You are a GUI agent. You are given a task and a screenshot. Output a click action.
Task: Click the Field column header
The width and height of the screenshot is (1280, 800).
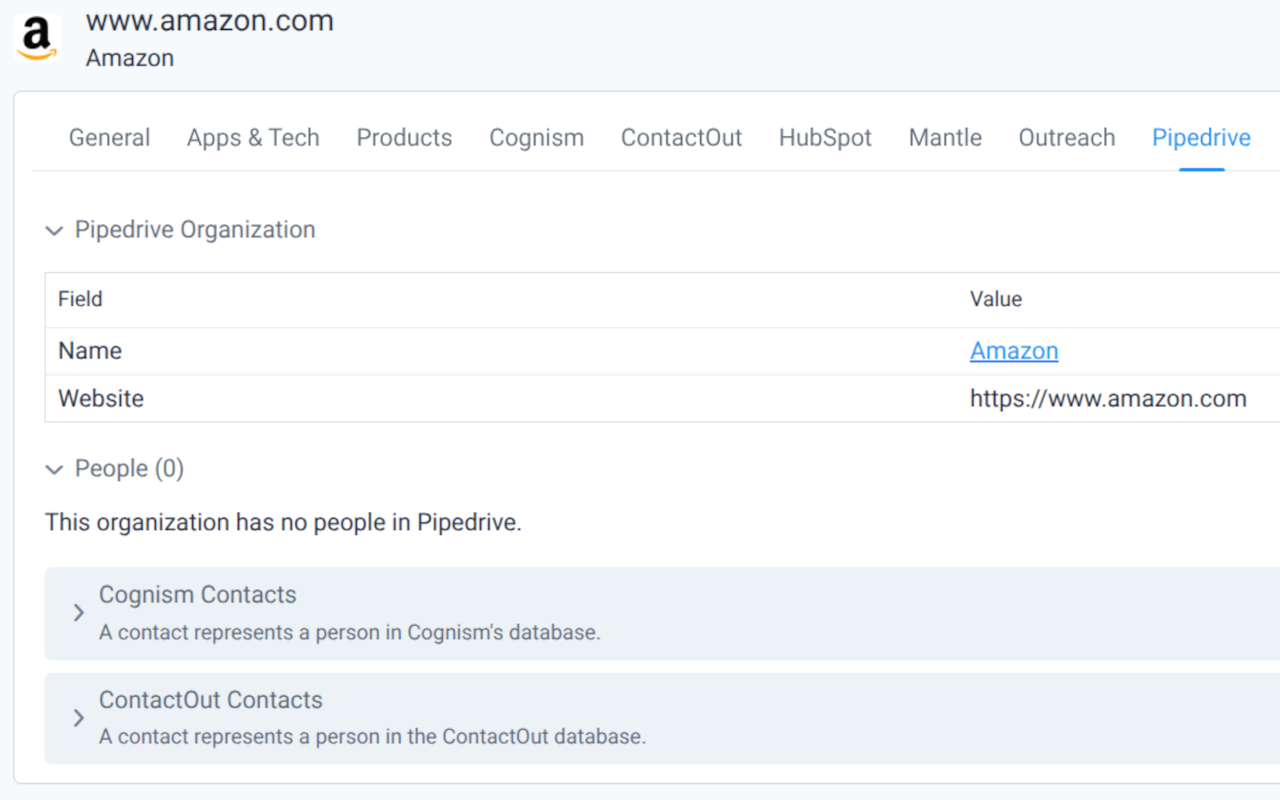coord(80,299)
